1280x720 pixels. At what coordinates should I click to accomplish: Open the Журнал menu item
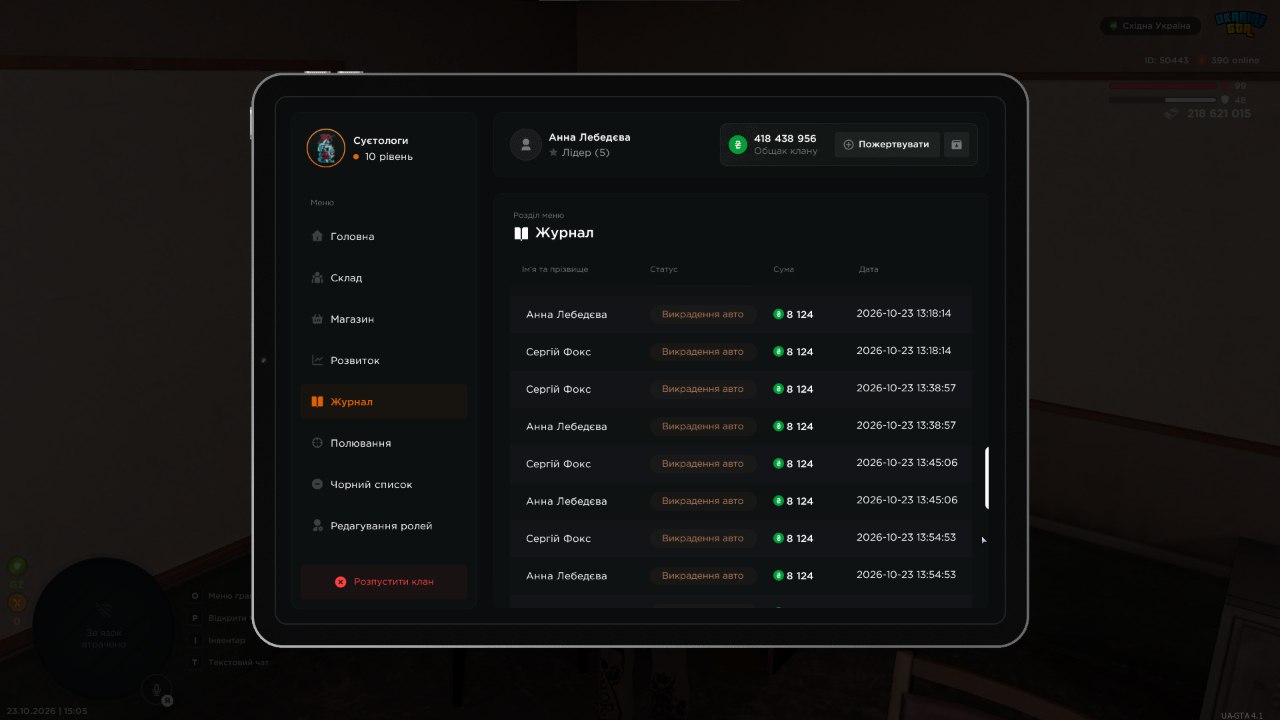click(x=384, y=402)
